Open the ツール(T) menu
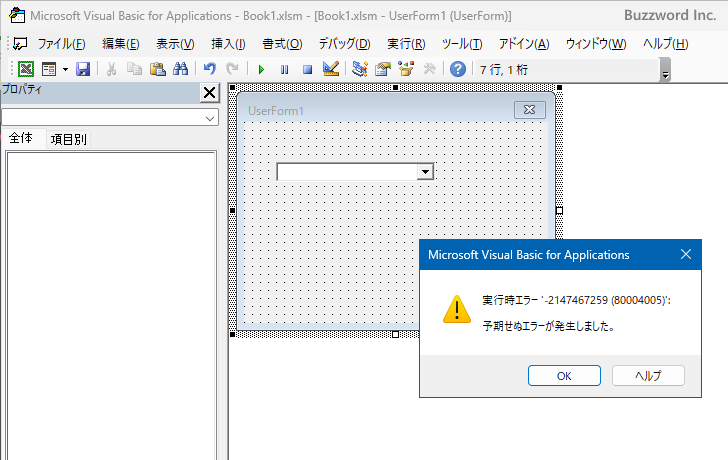The width and height of the screenshot is (728, 460). [462, 44]
